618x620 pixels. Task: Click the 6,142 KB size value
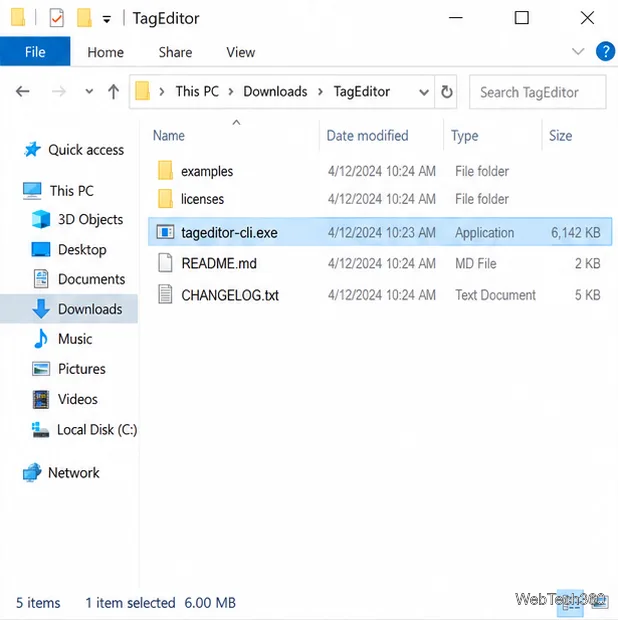point(576,232)
